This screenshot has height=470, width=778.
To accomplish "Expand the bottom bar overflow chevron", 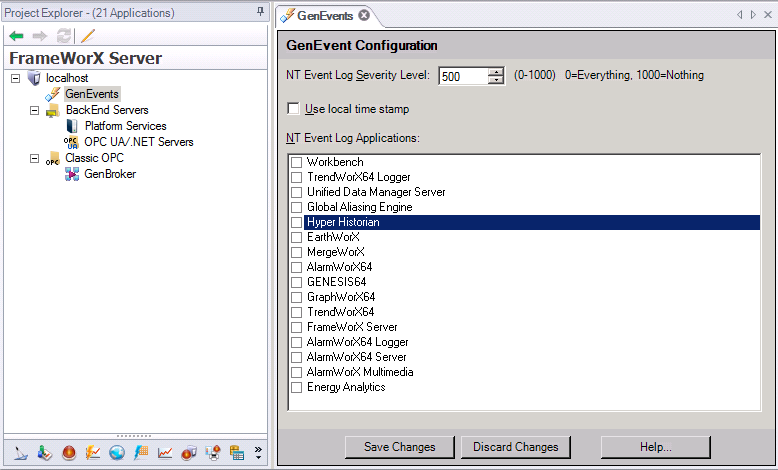I will point(258,453).
